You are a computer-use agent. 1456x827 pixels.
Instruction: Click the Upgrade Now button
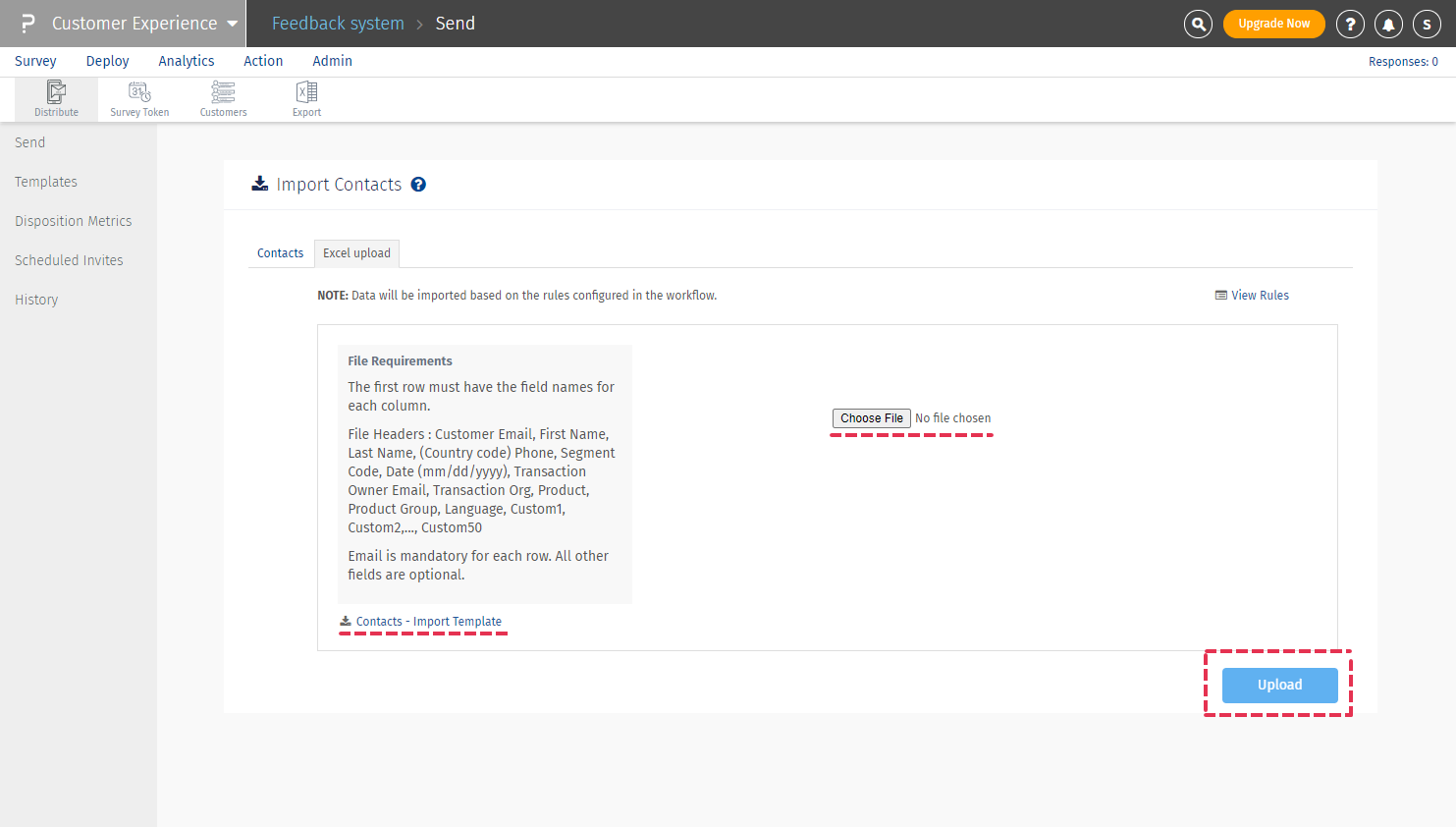[x=1274, y=24]
